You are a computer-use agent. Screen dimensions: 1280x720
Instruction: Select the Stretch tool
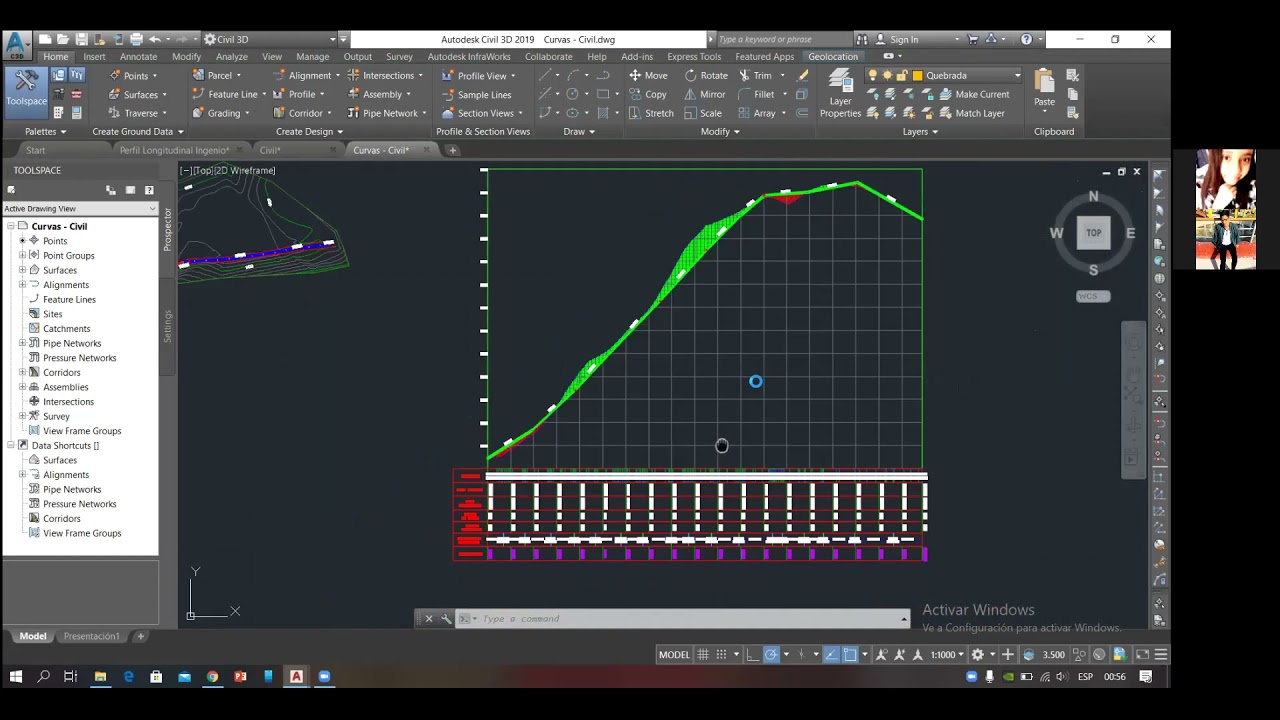click(651, 113)
